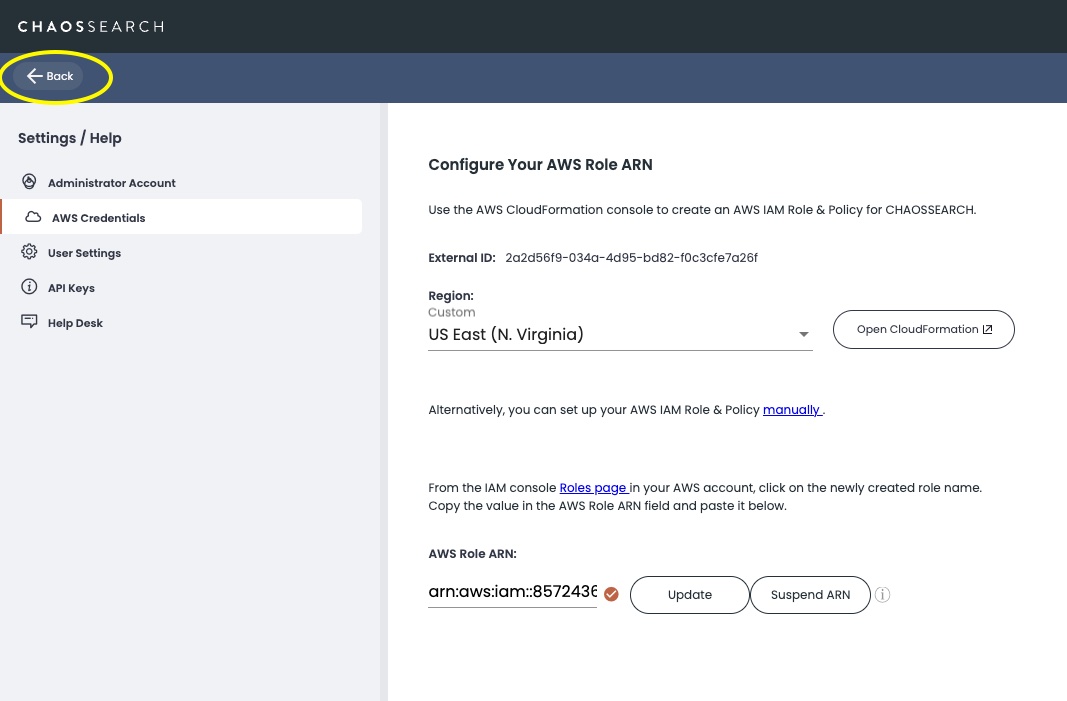
Task: Click the Update button
Action: click(x=689, y=595)
